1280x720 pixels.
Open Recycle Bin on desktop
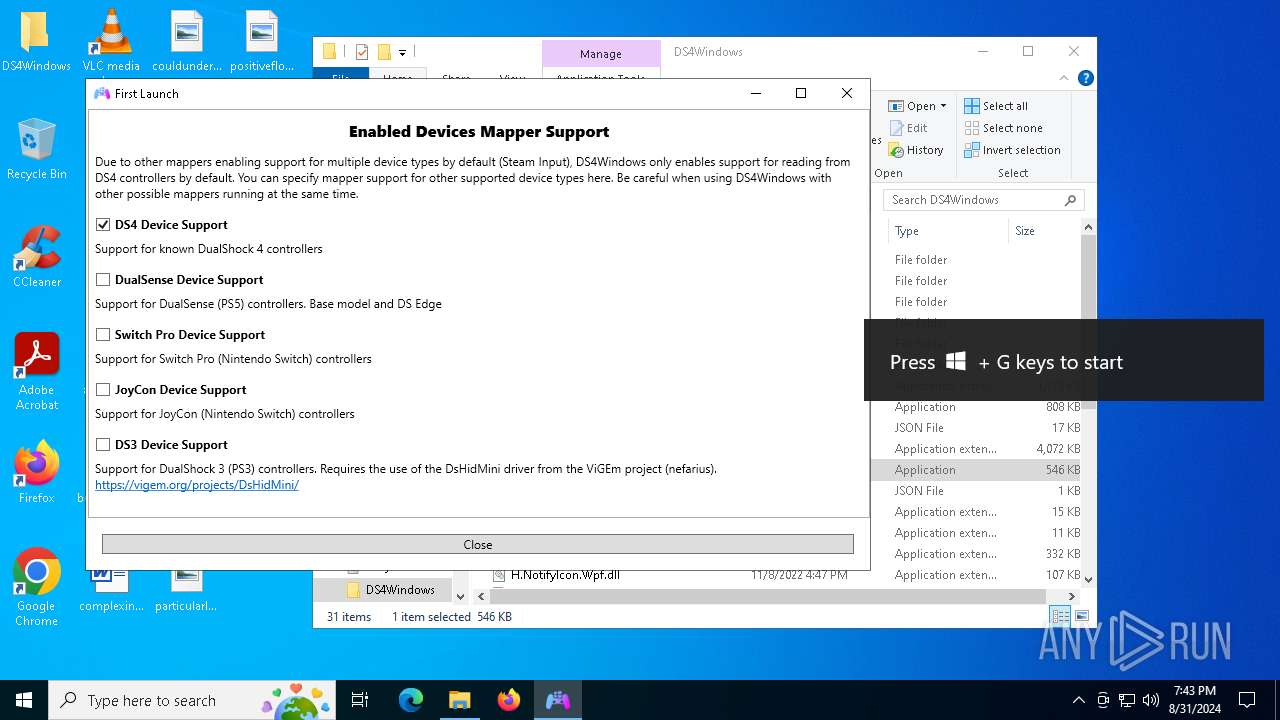(x=36, y=150)
